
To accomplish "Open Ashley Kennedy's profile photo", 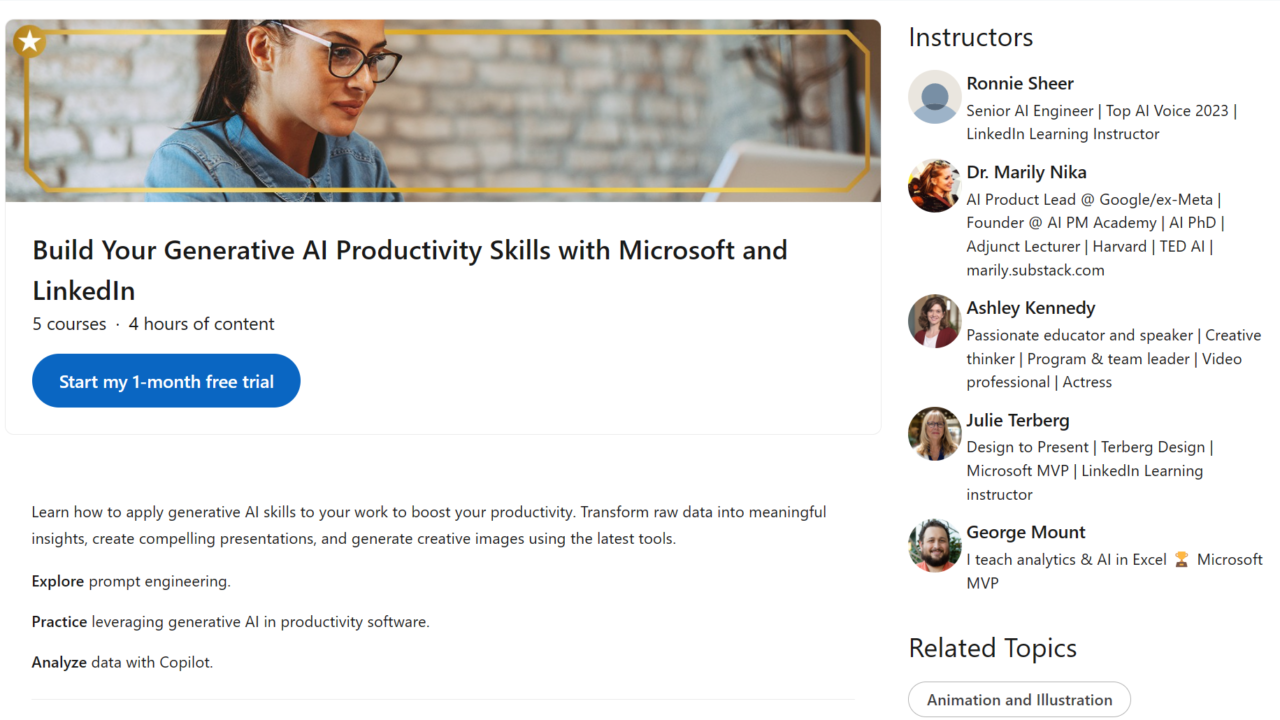I will (x=934, y=321).
